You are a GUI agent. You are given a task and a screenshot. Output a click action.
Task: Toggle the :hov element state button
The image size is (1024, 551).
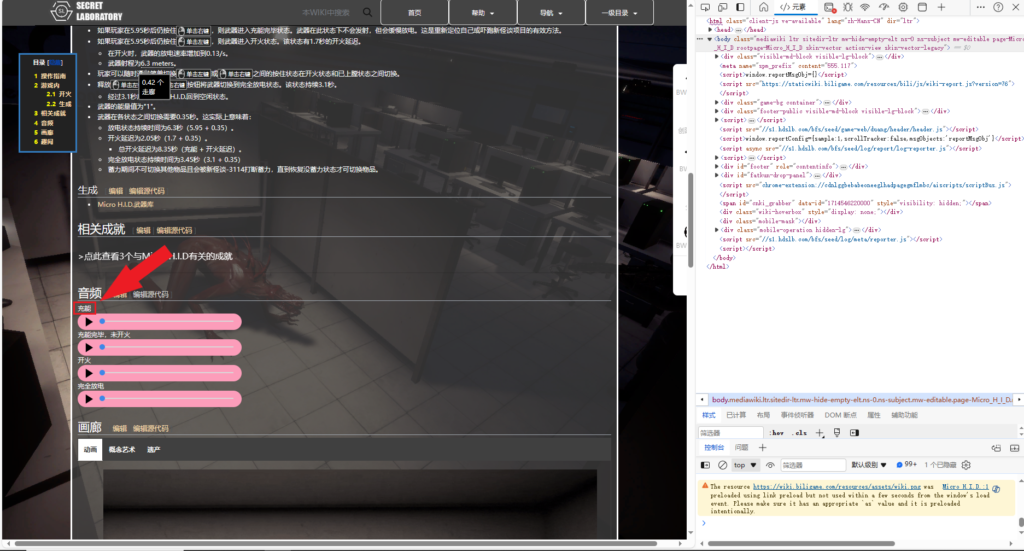[x=776, y=433]
